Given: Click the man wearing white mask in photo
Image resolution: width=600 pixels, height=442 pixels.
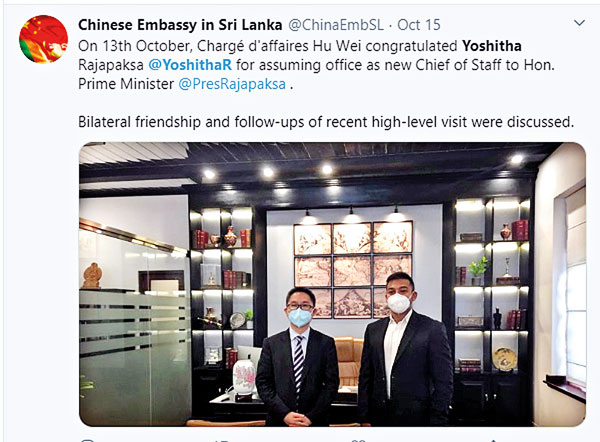Looking at the screenshot, I should [405, 349].
